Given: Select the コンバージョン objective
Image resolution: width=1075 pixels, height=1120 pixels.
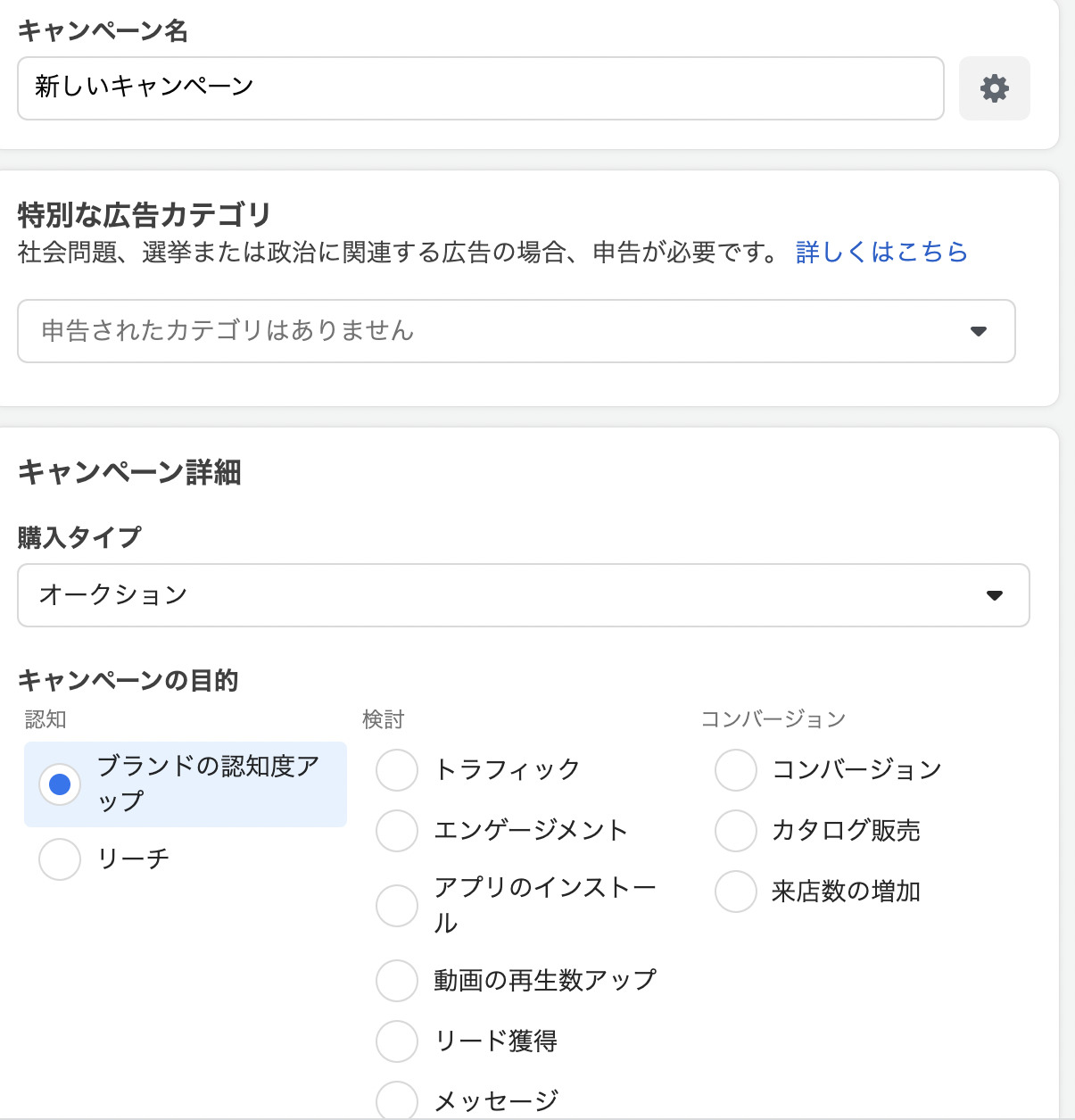Looking at the screenshot, I should click(734, 769).
